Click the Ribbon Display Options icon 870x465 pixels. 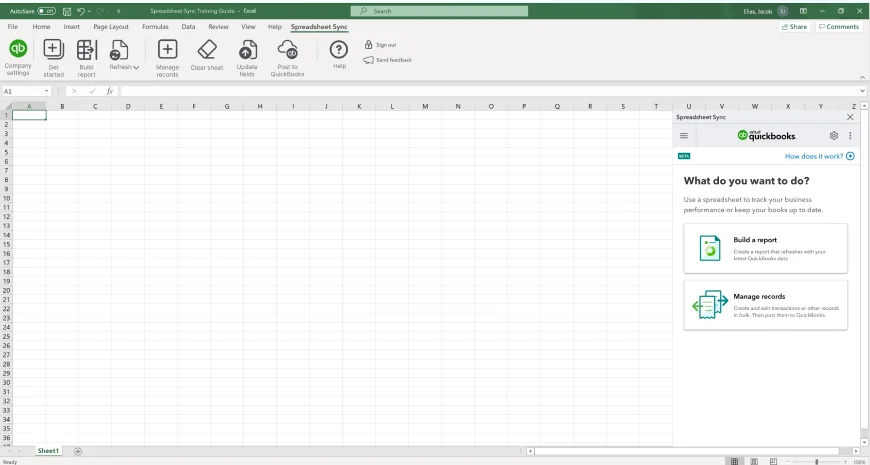point(803,11)
